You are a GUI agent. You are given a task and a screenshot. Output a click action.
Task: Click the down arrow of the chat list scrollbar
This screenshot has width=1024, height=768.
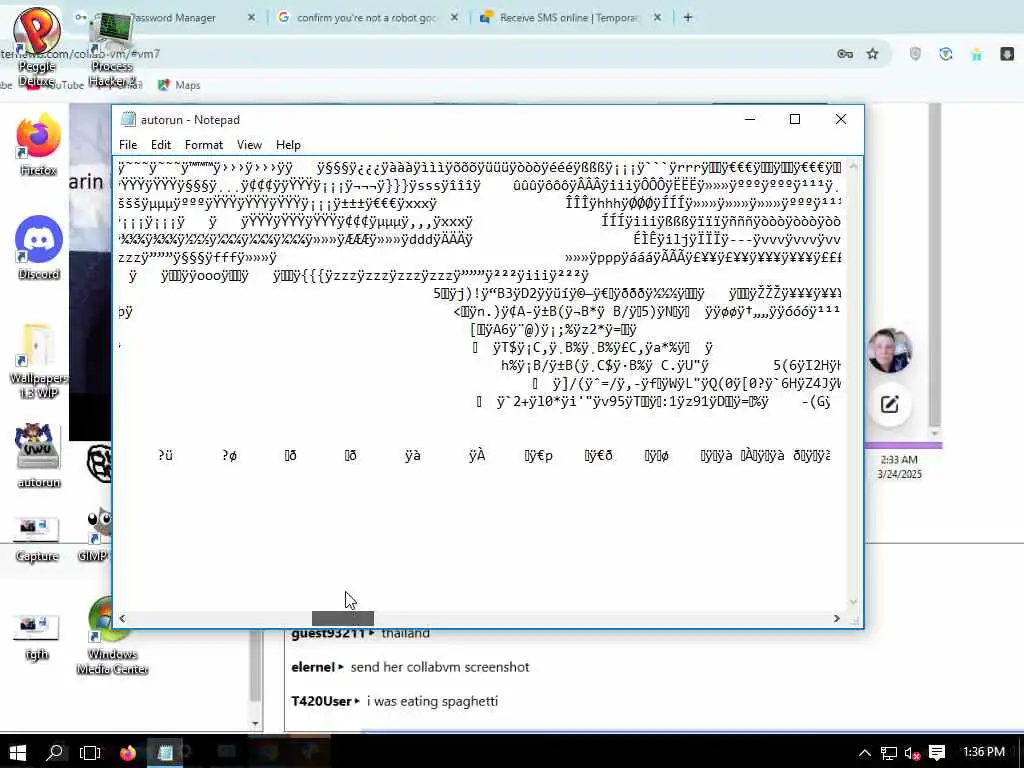[255, 724]
